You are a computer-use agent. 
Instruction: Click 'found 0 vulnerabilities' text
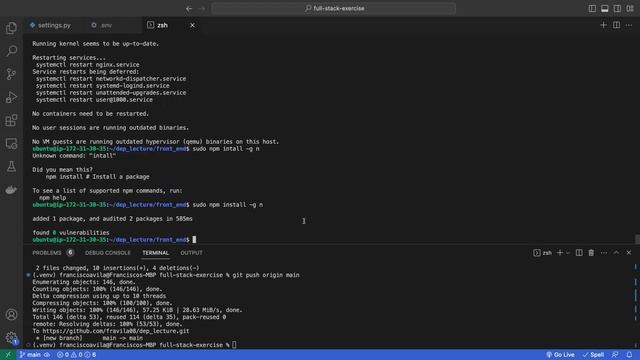[71, 233]
